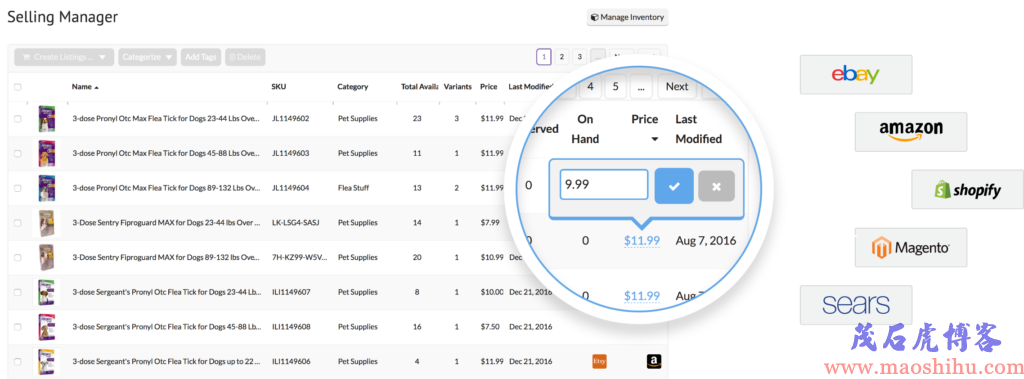Open Manage Inventory button

click(627, 18)
